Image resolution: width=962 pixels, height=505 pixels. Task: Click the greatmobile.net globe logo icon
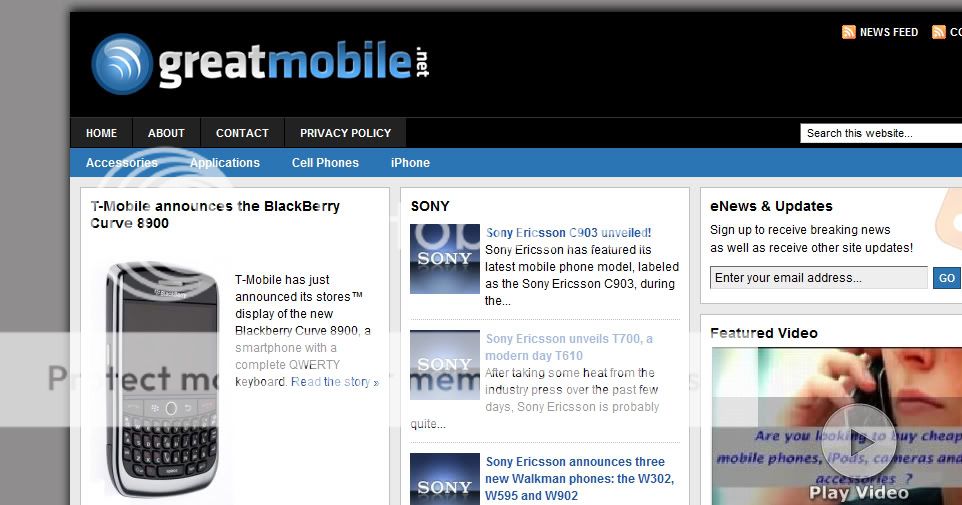click(x=122, y=64)
